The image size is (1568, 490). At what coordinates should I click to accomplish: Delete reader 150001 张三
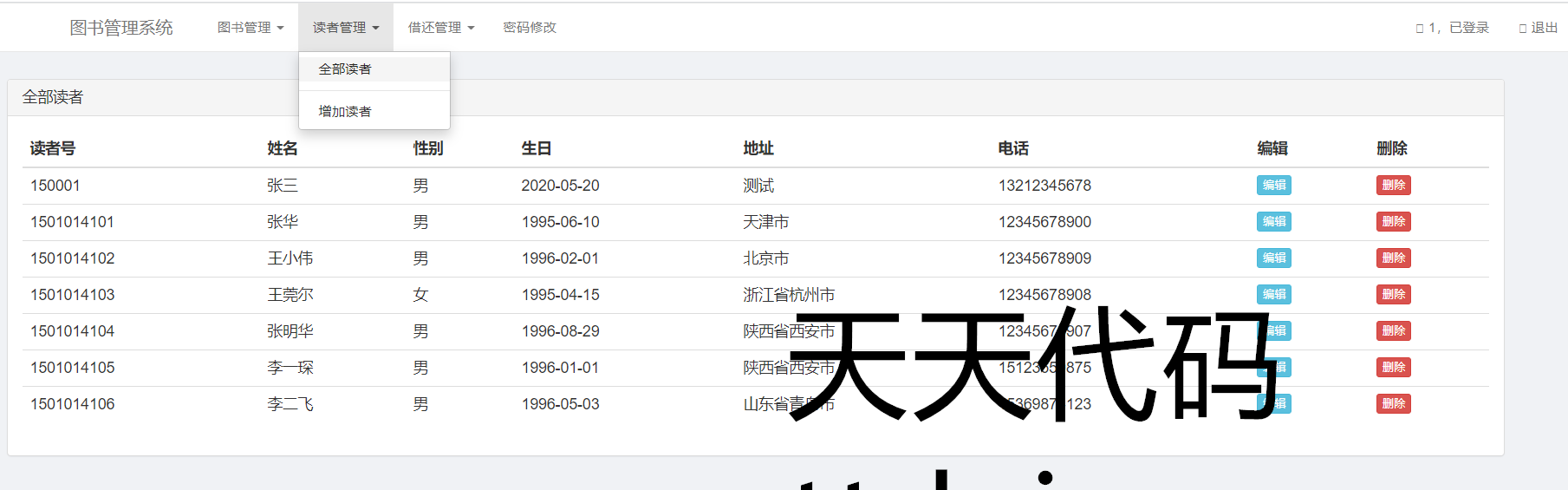tap(1393, 186)
